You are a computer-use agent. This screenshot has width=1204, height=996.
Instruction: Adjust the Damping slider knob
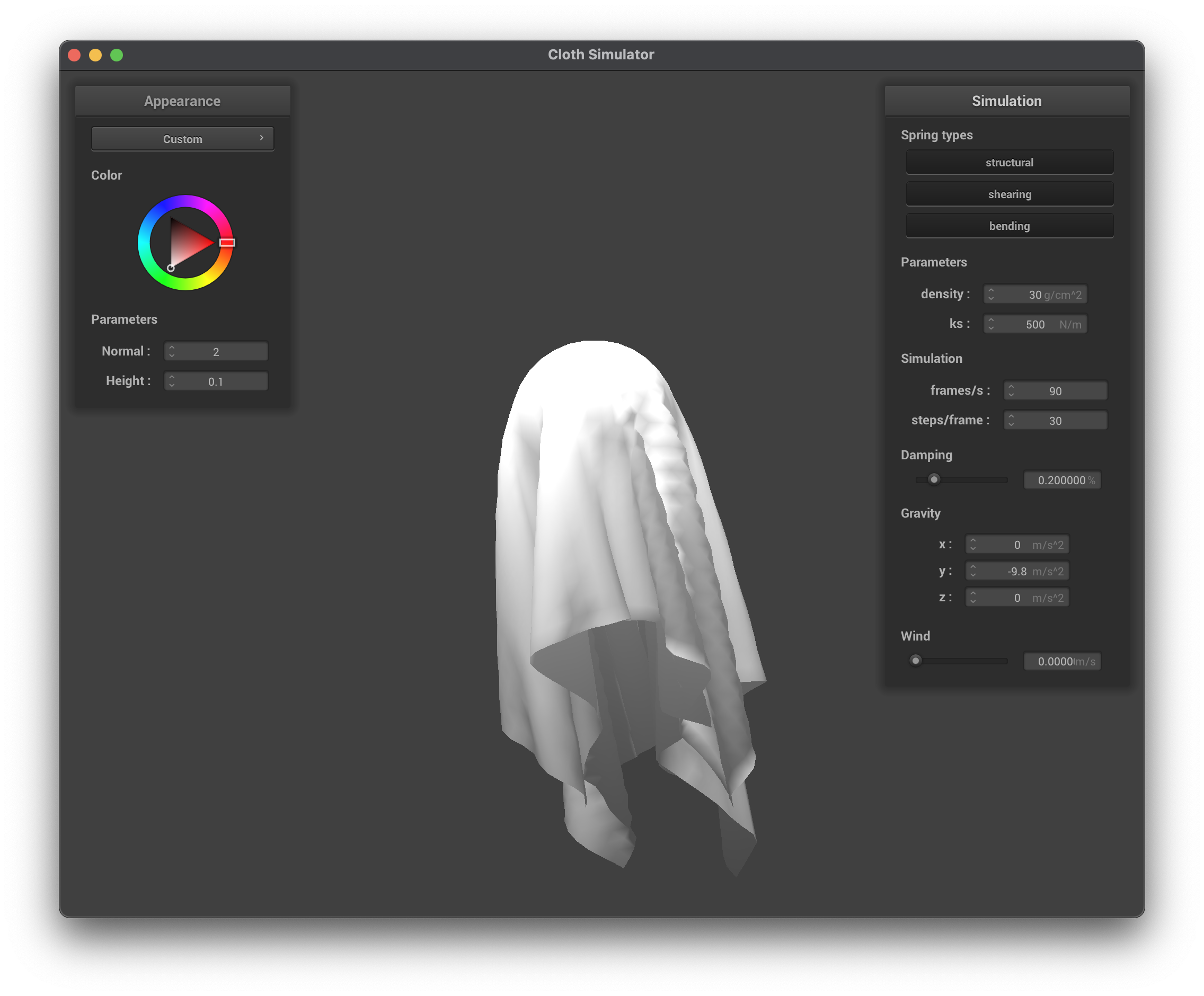(933, 479)
